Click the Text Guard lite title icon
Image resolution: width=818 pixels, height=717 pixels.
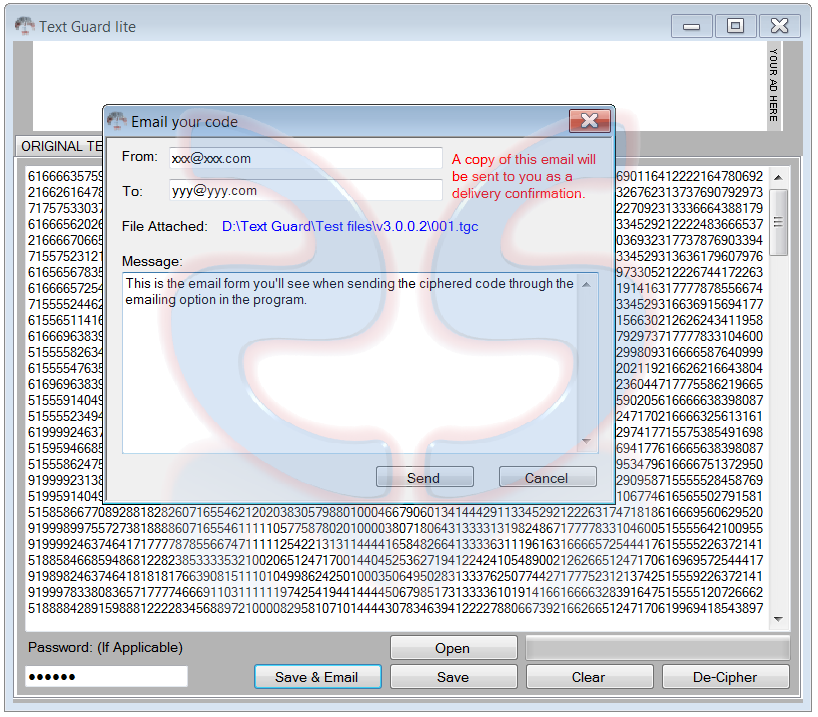(25, 26)
